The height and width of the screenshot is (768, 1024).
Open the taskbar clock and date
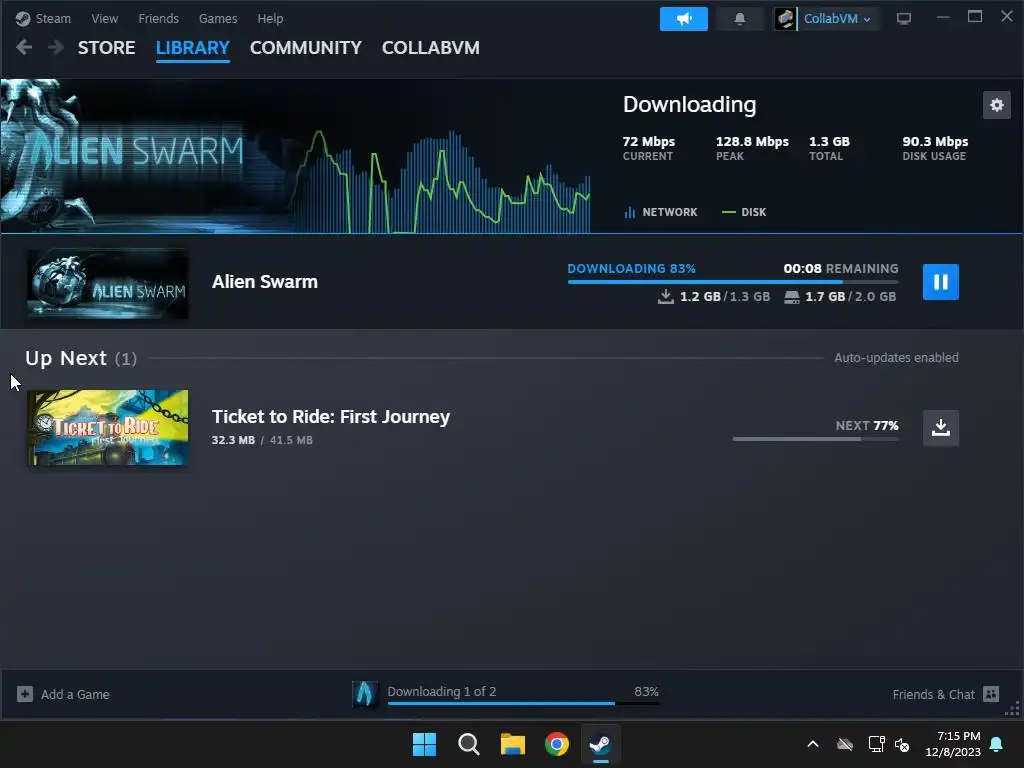(x=953, y=744)
